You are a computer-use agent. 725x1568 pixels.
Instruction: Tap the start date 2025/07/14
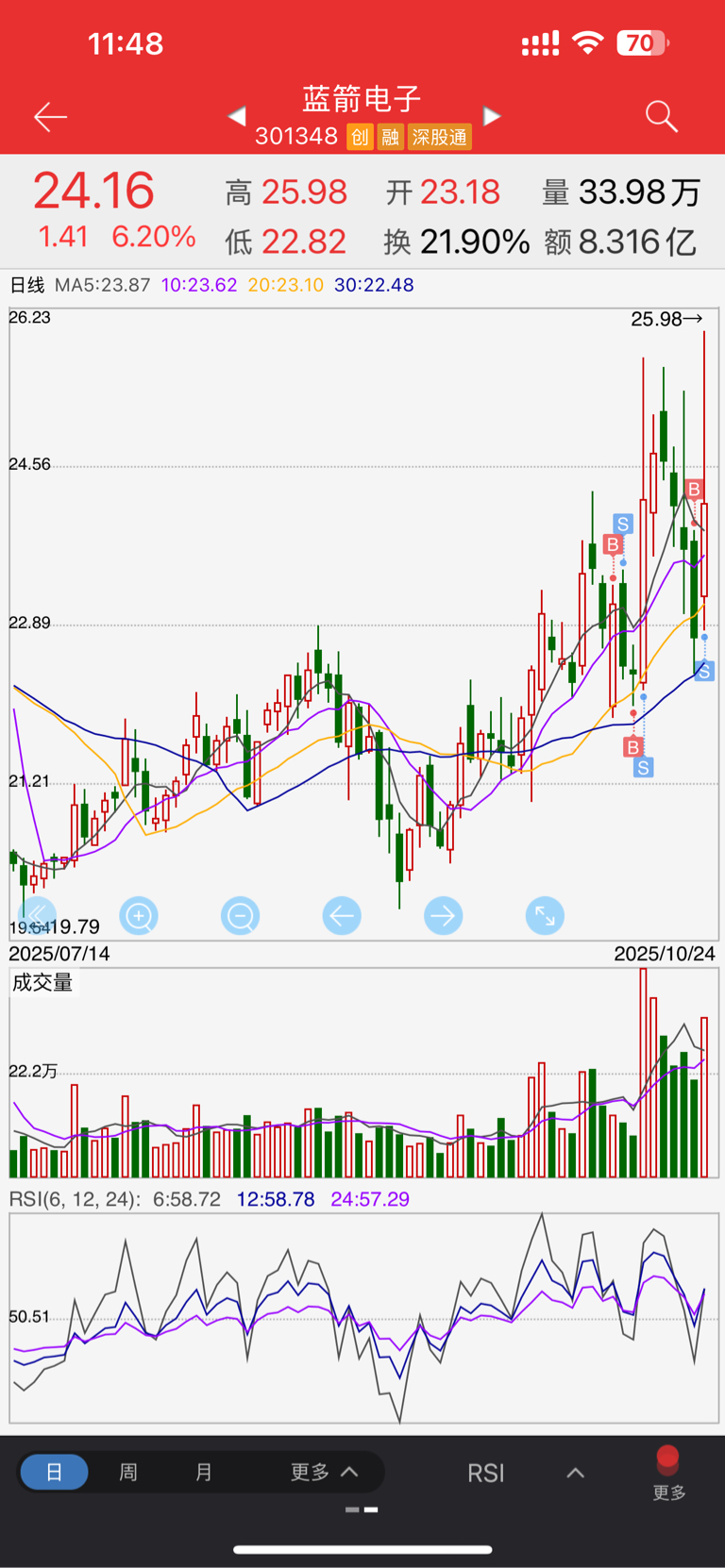tap(59, 954)
